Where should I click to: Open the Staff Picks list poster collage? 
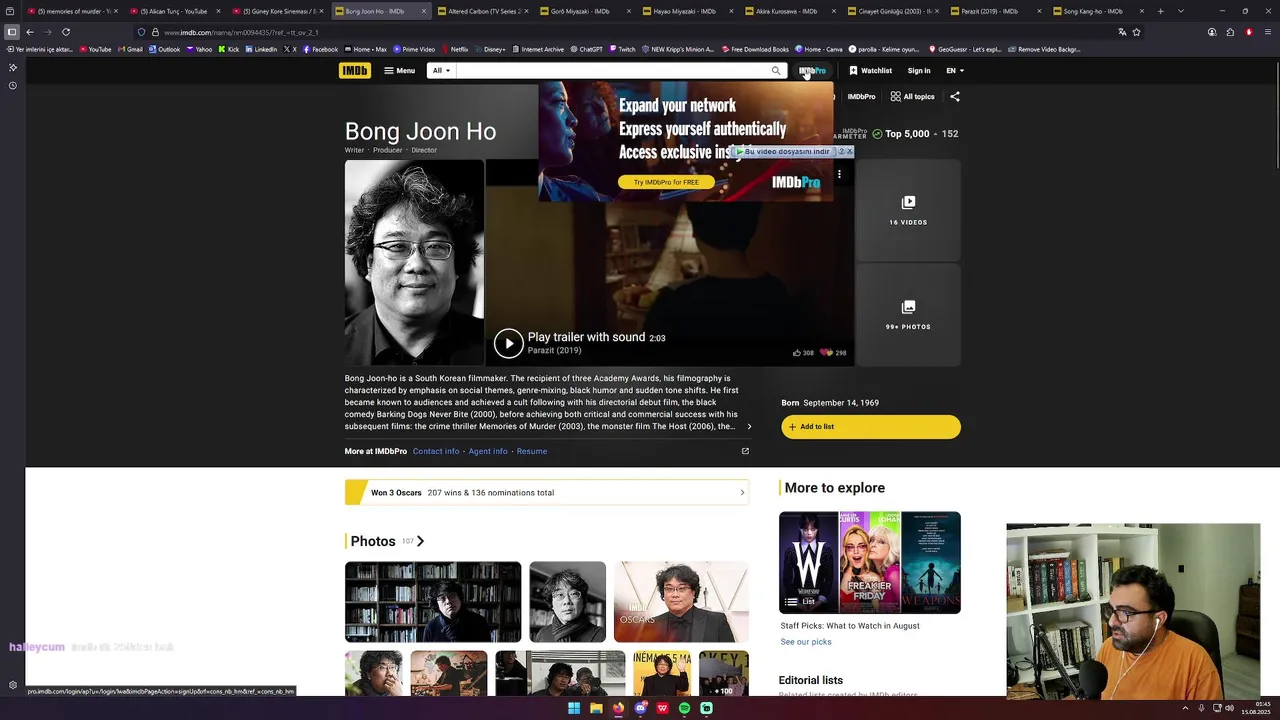tap(870, 562)
